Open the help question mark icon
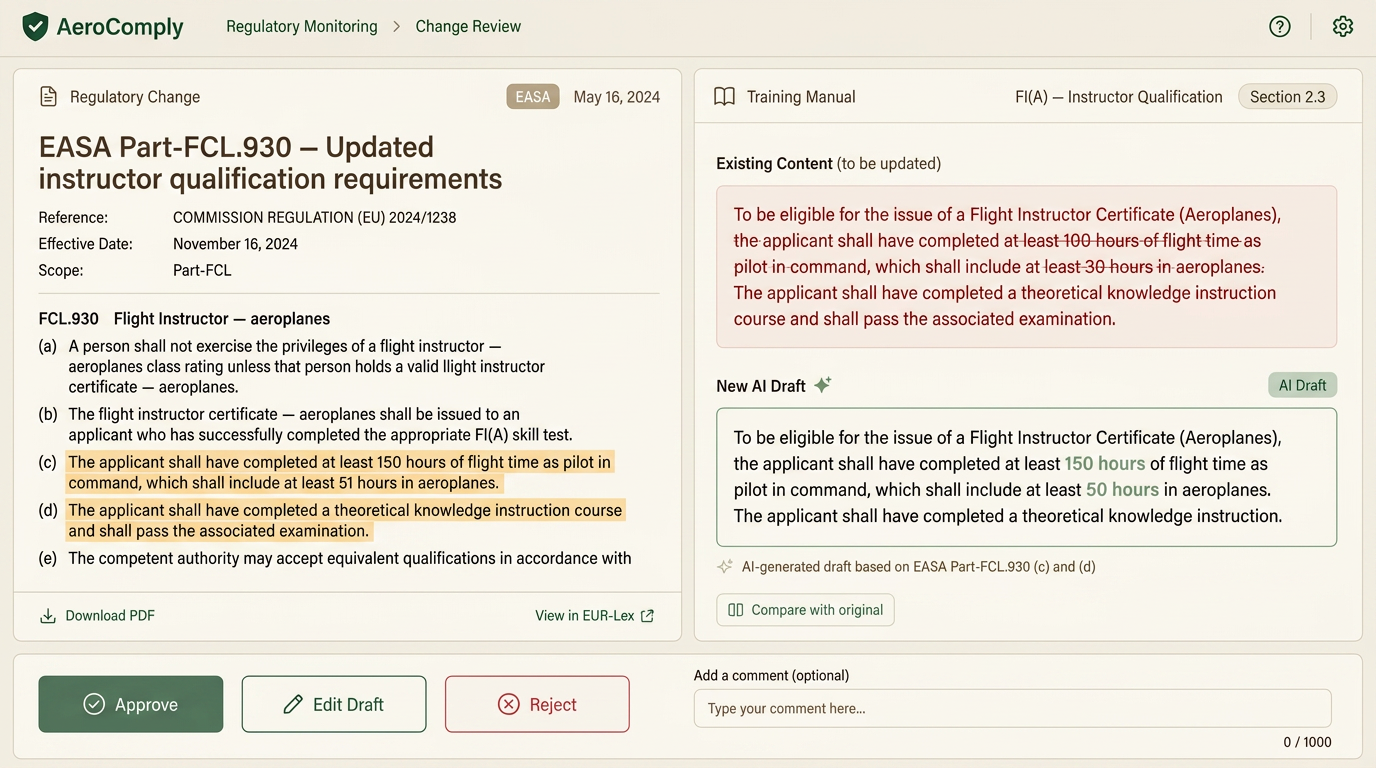 coord(1280,27)
